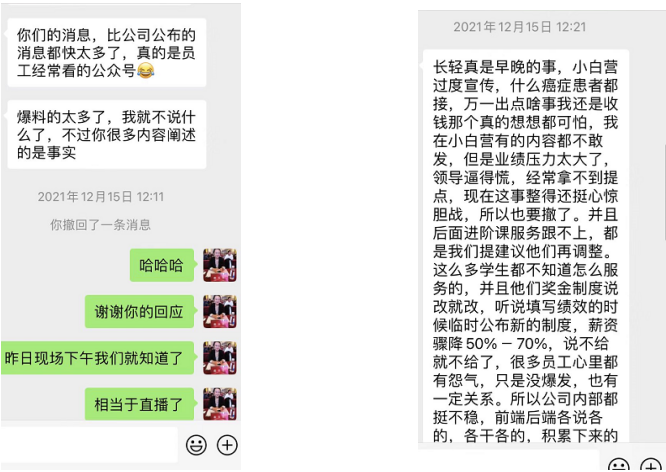Open the emoji picker in left chat
This screenshot has height=472, width=666.
click(196, 445)
